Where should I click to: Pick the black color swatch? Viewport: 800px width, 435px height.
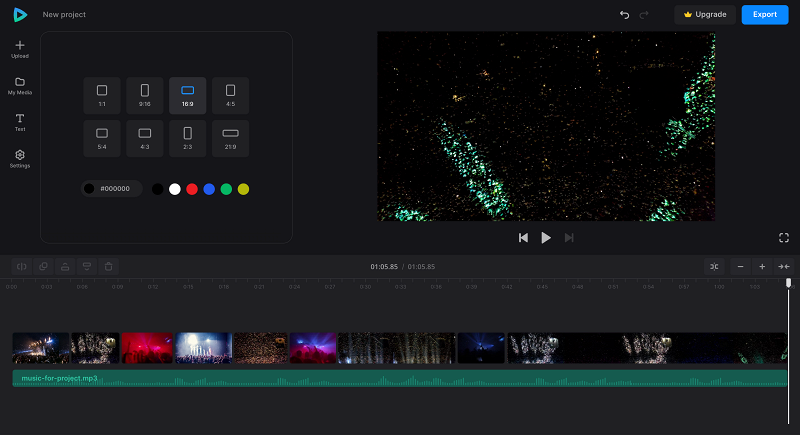158,189
